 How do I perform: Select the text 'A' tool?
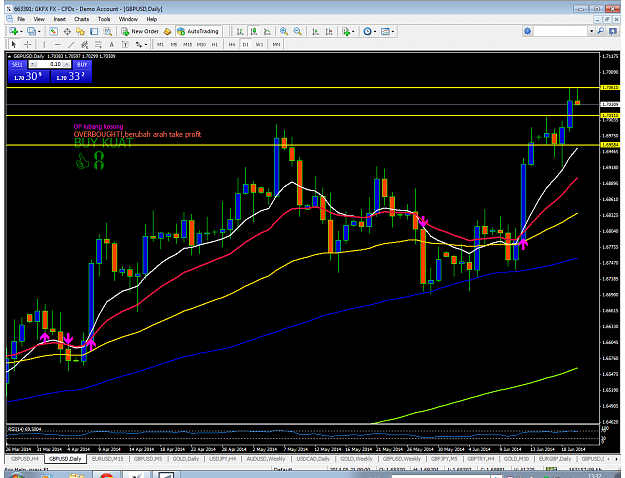tap(112, 44)
